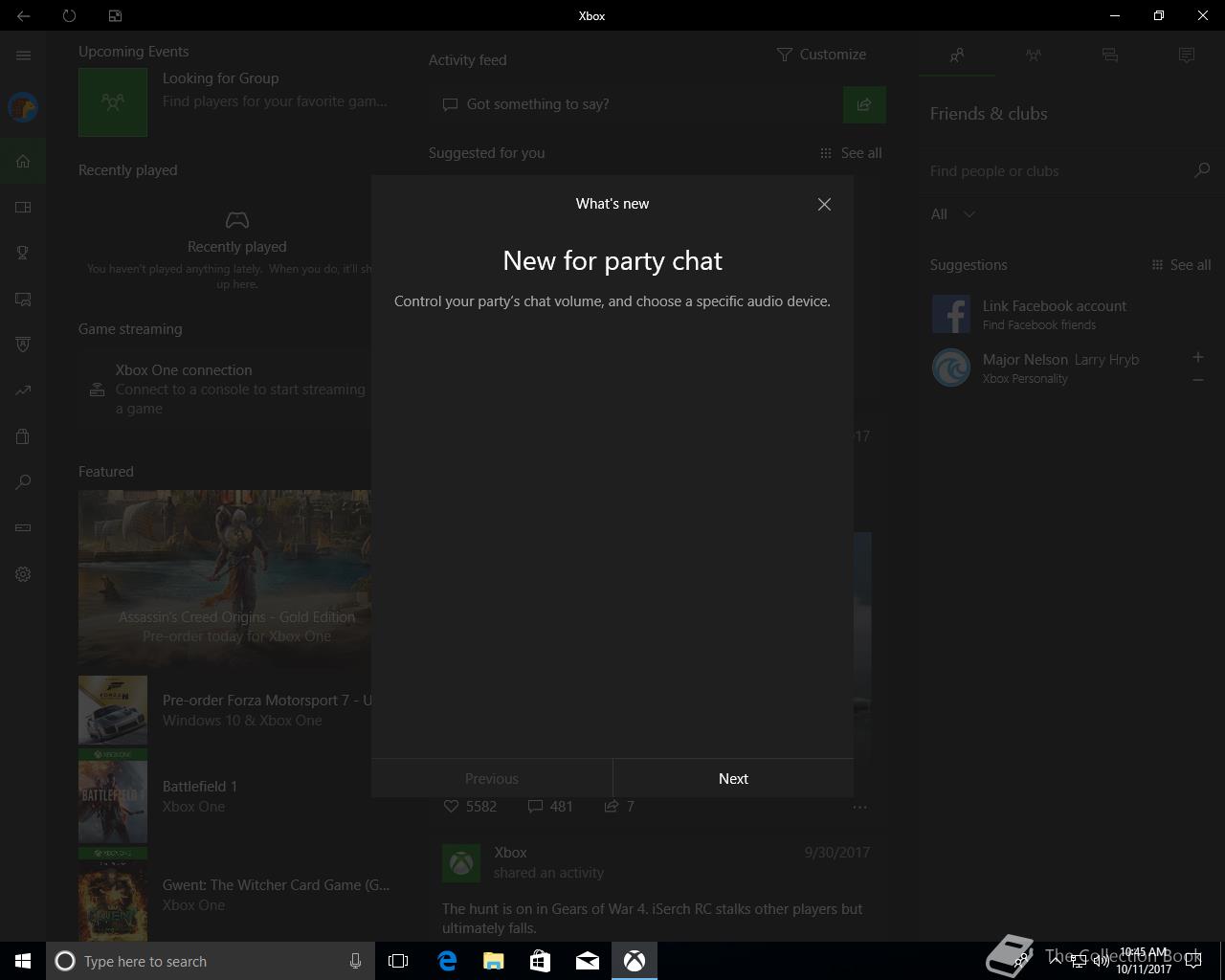The height and width of the screenshot is (980, 1225).
Task: Customize the activity feed
Action: [x=821, y=55]
